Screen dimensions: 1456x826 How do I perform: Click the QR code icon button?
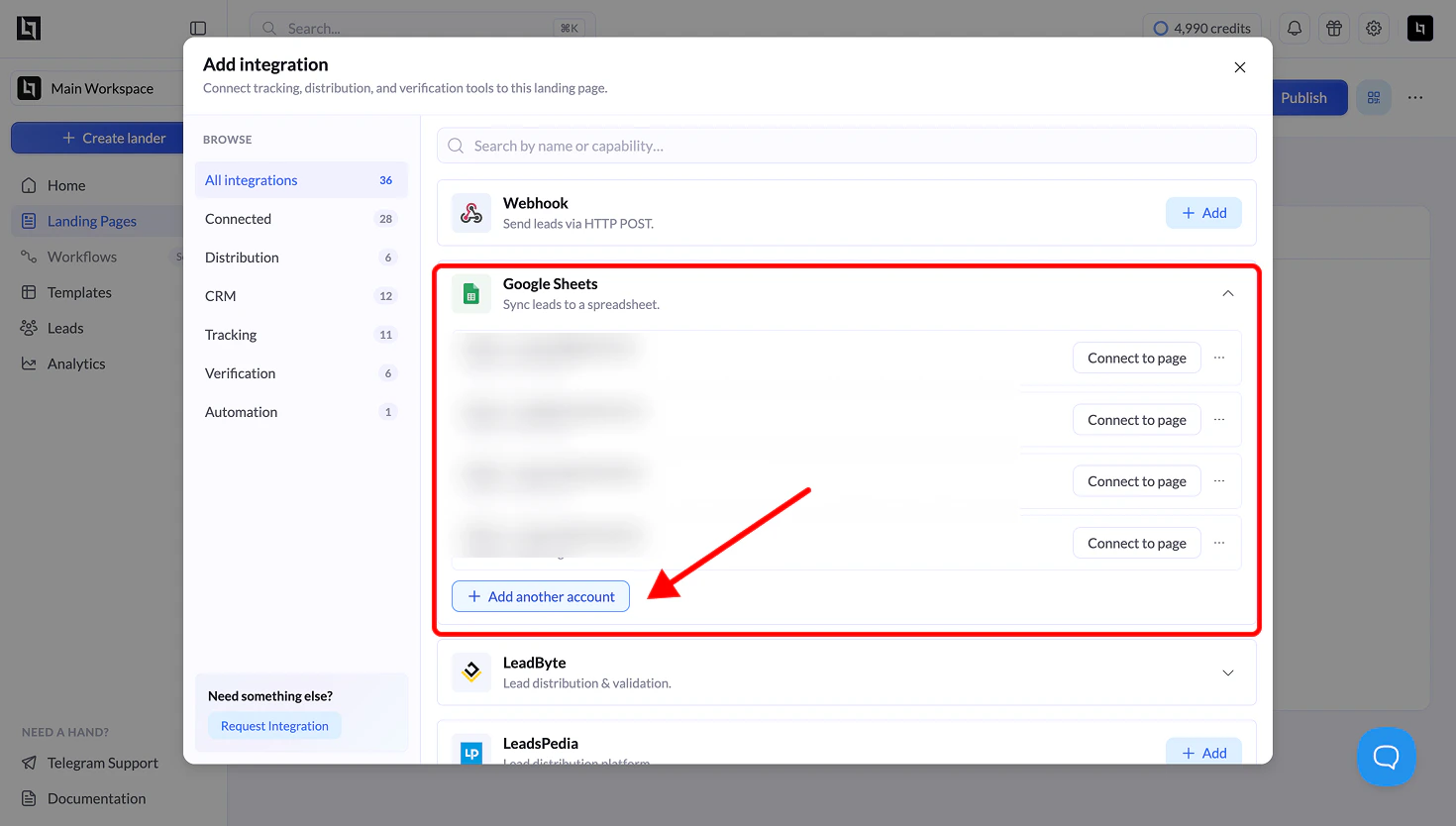(1374, 97)
